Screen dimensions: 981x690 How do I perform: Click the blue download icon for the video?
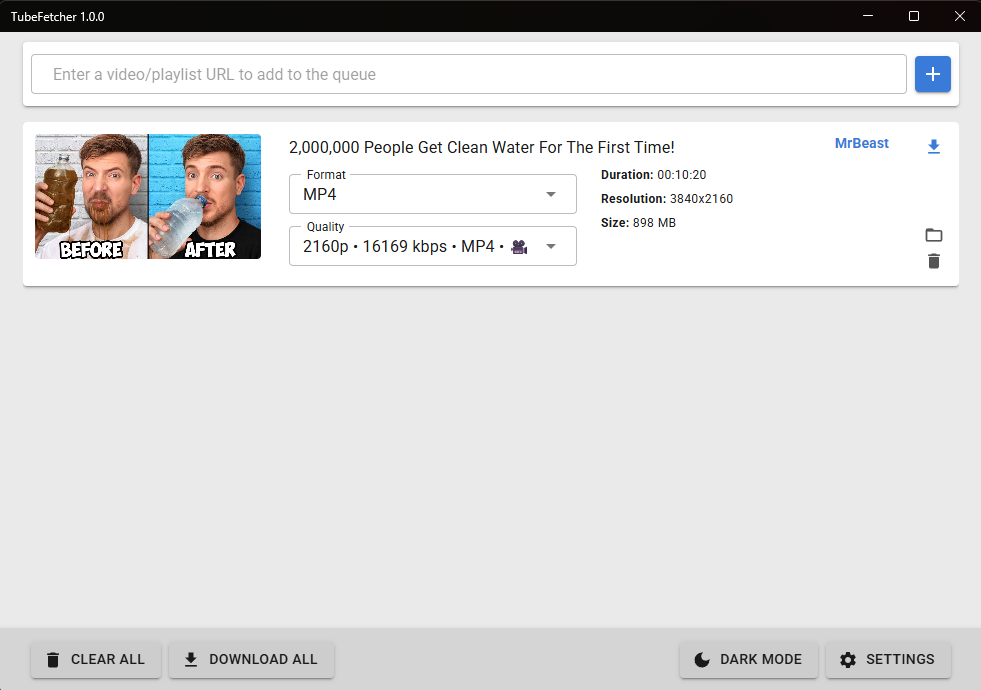[x=934, y=146]
